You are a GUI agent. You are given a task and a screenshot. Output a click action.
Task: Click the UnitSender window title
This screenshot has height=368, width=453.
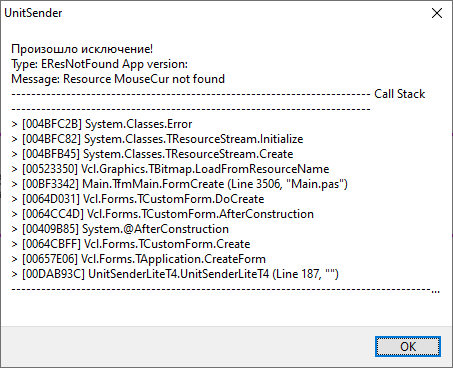point(33,13)
